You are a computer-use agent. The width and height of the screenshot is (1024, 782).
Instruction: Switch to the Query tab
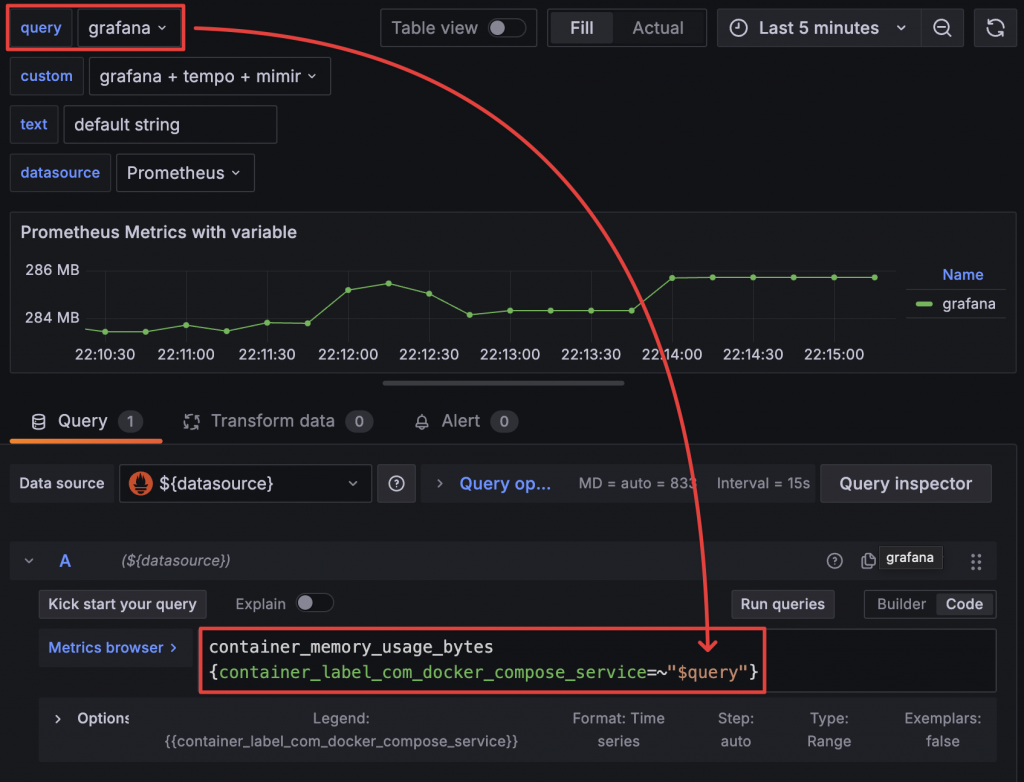(x=86, y=421)
